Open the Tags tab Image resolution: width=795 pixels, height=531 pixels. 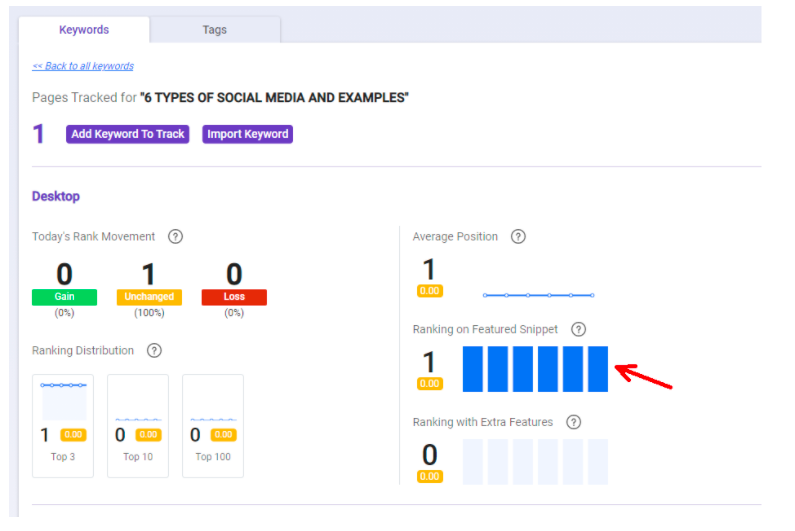pos(214,30)
